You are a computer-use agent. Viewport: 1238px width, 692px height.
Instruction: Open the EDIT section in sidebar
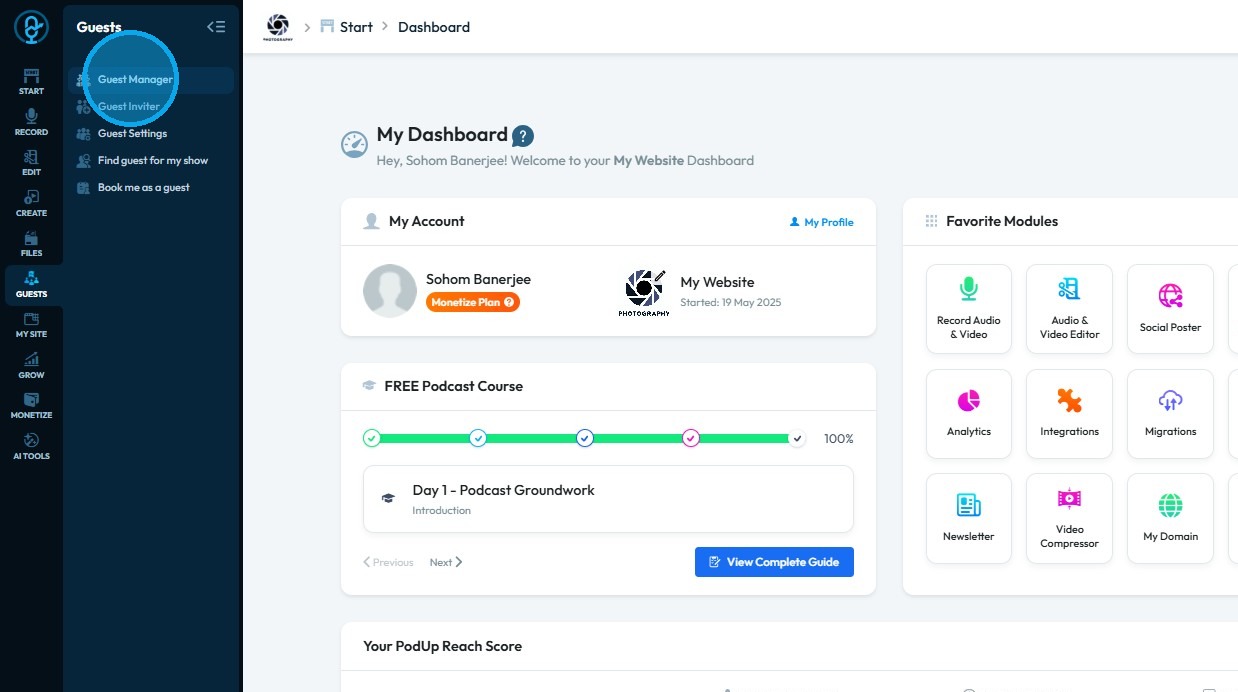point(31,163)
